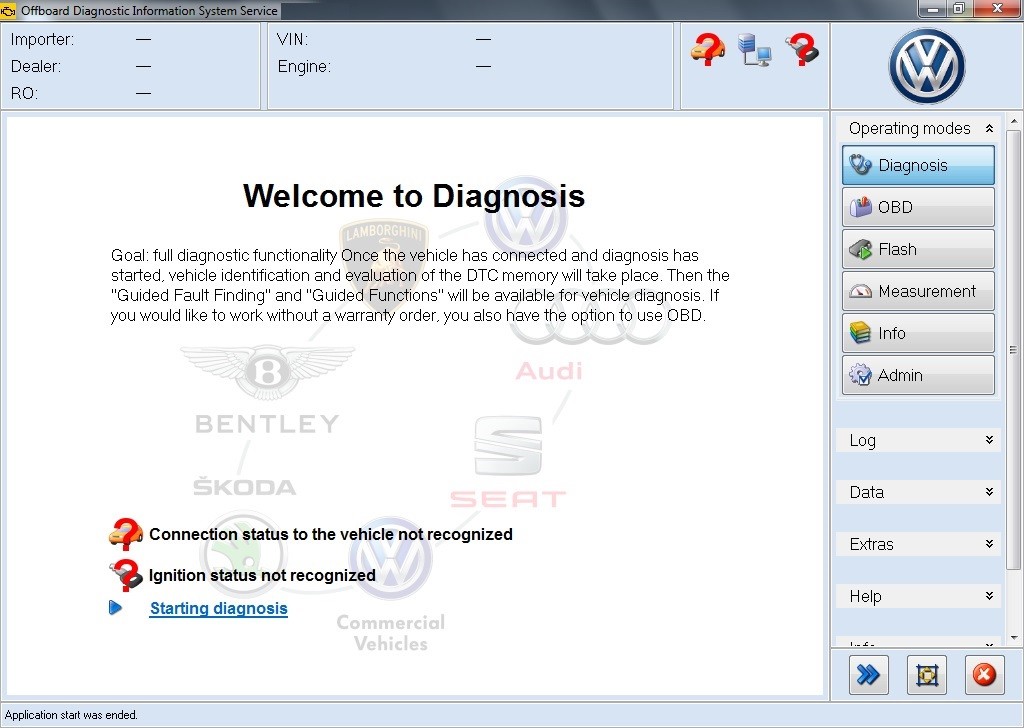Click the sidebar scroll down arrow
Image resolution: width=1024 pixels, height=728 pixels.
tap(1014, 637)
